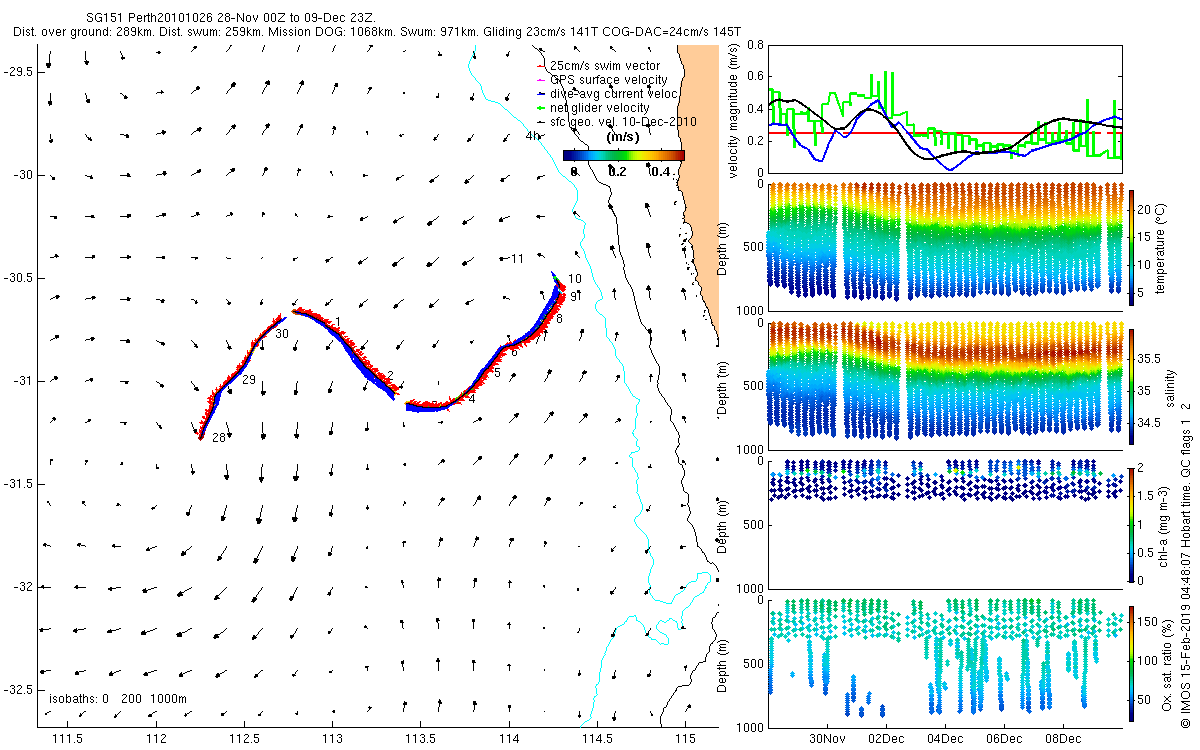Click the day "2" marker on the glider track
Screen dimensions: 1200x750
(390, 375)
